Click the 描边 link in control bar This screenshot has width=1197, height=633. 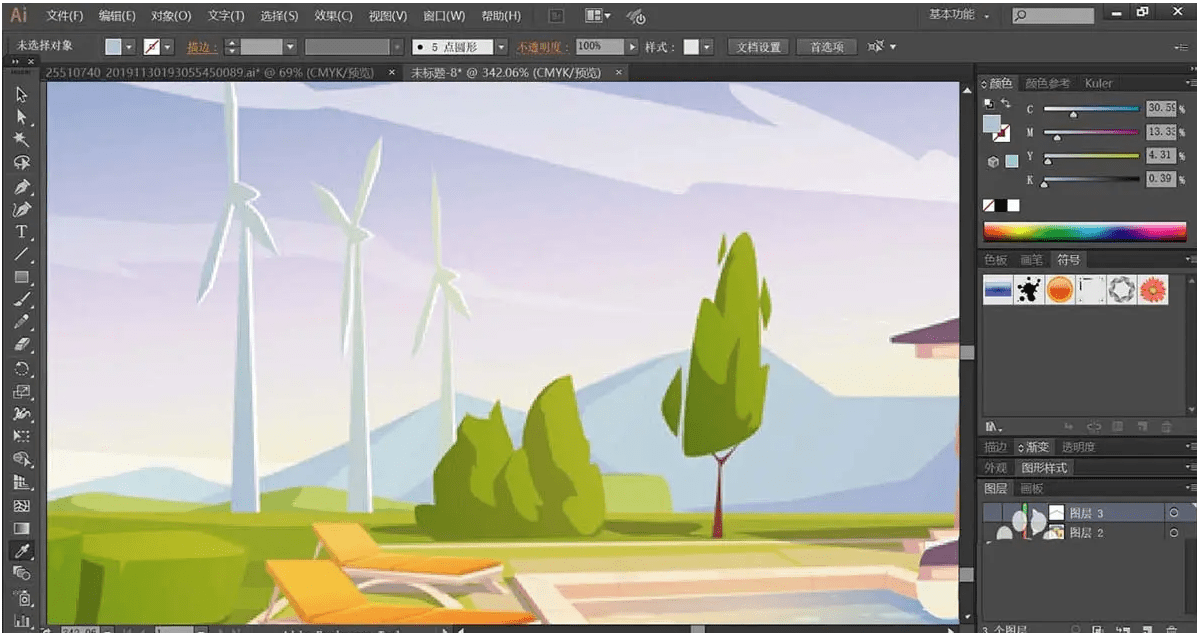tap(202, 47)
